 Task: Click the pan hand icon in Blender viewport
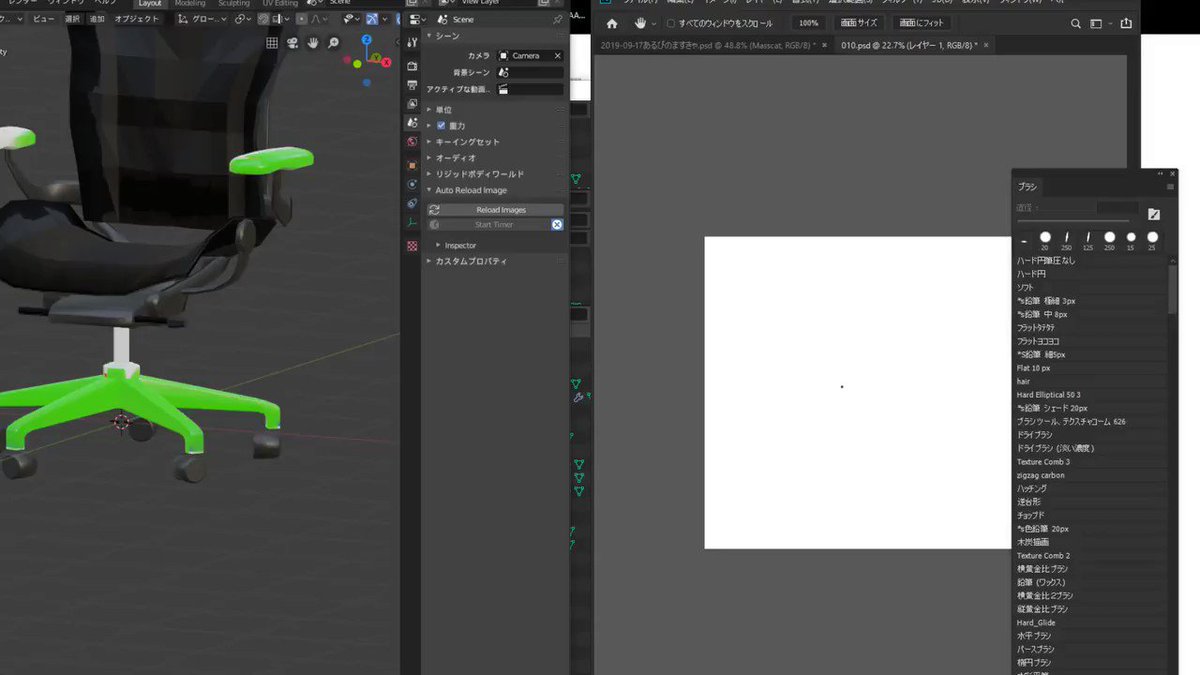[x=313, y=43]
